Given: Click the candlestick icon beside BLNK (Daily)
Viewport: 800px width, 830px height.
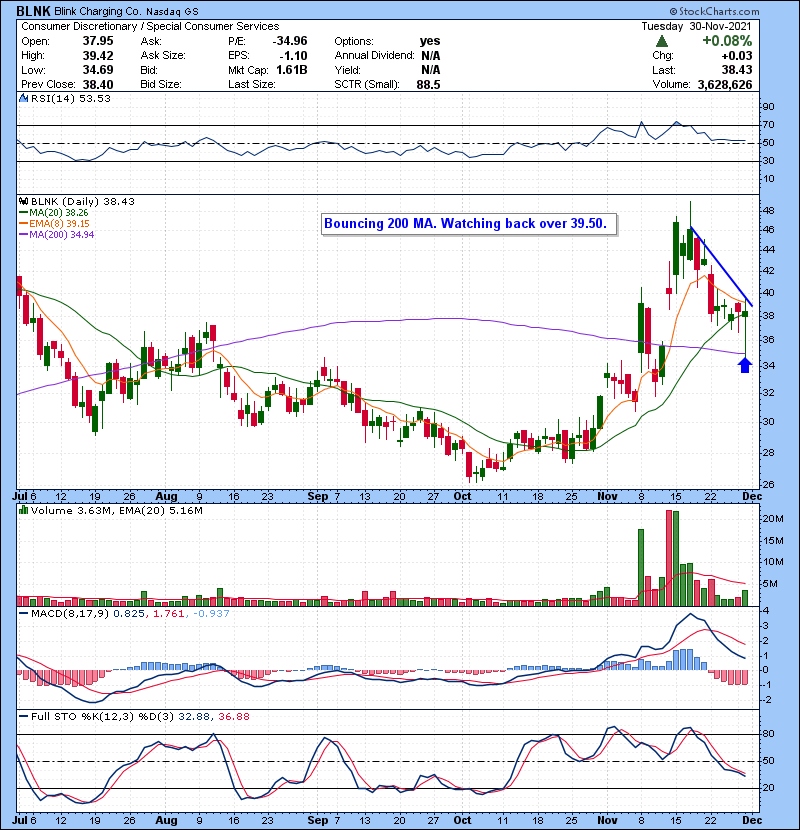Looking at the screenshot, I should [23, 202].
